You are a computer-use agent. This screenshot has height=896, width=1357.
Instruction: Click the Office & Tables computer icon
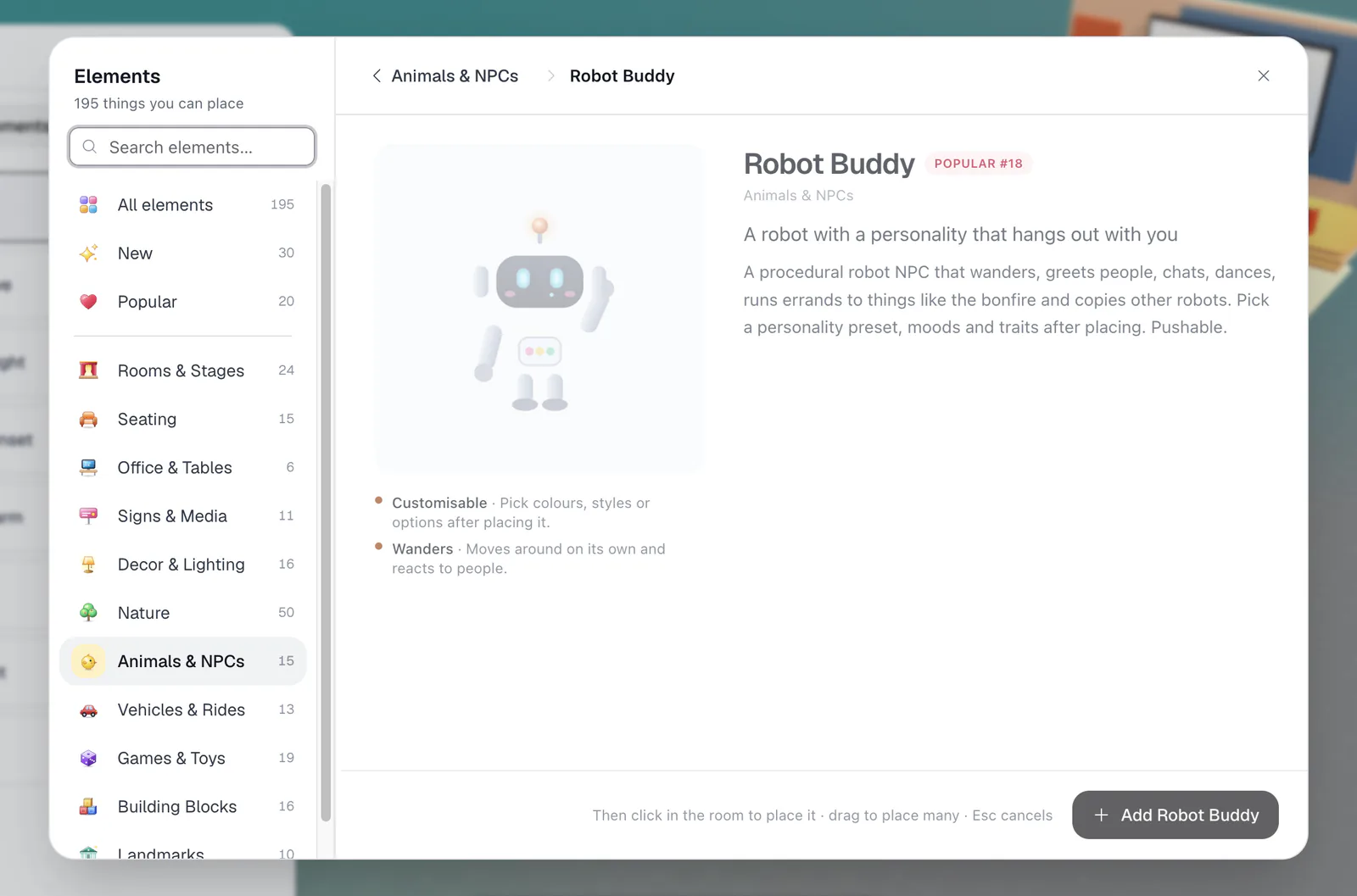pyautogui.click(x=88, y=467)
